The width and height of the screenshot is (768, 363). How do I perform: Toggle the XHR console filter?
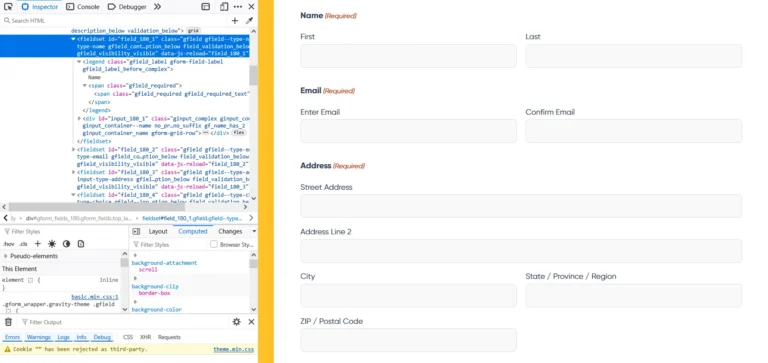pyautogui.click(x=145, y=337)
